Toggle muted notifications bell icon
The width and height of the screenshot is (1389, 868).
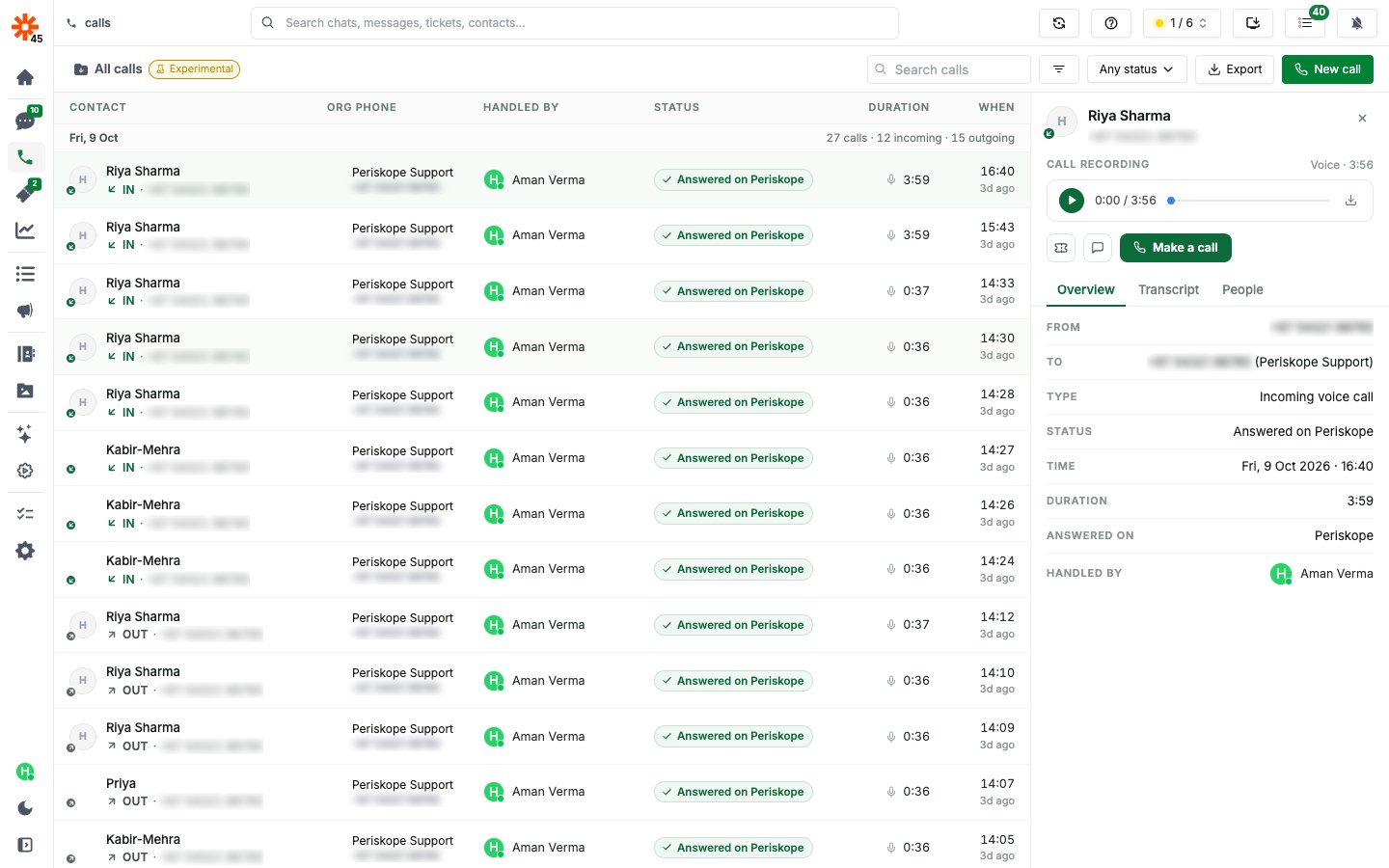pos(1357,23)
